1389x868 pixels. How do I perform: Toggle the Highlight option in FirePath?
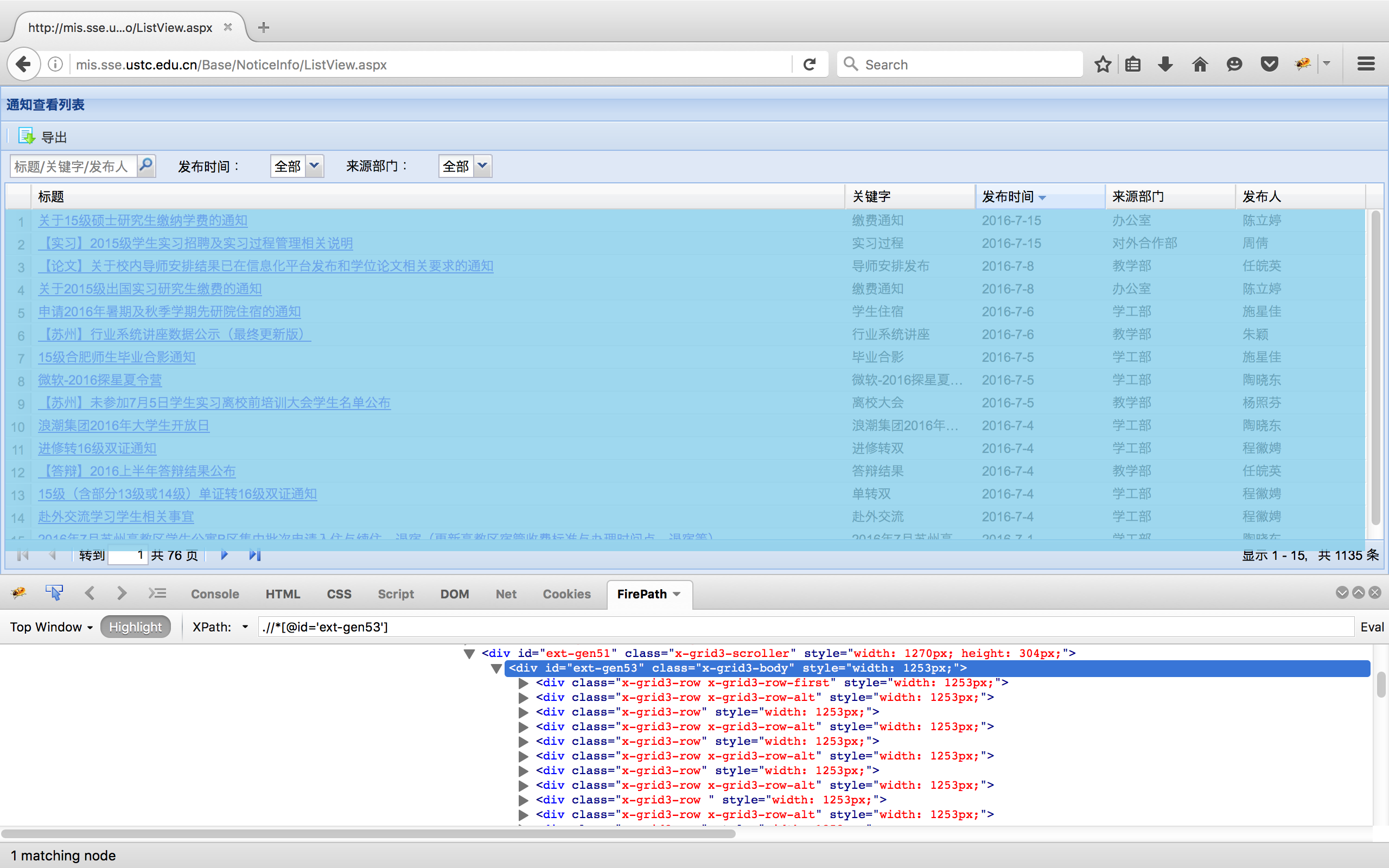coord(136,626)
